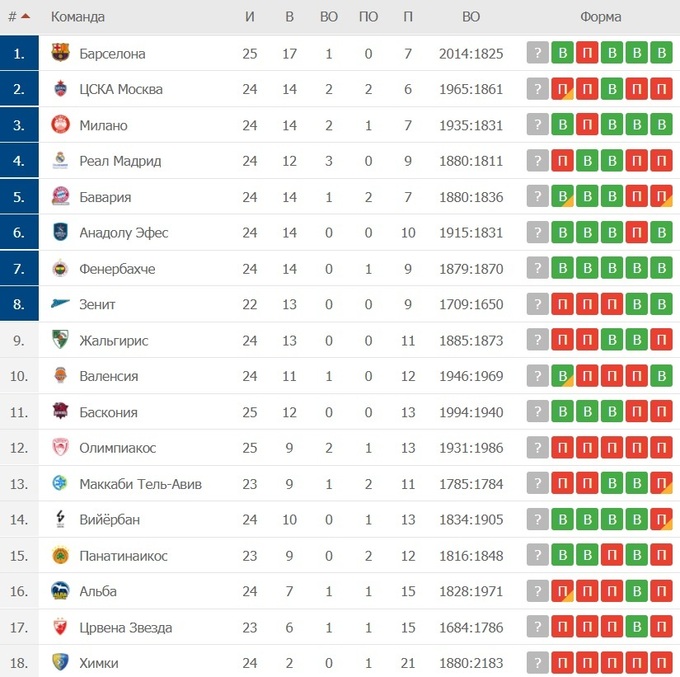680x677 pixels.
Task: Click the Zenit team logo
Action: tap(60, 304)
